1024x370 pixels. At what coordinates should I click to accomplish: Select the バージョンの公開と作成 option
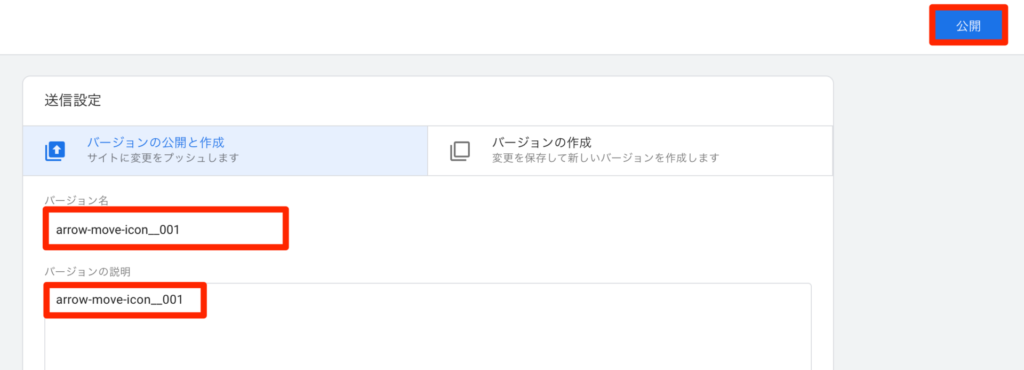pyautogui.click(x=225, y=151)
